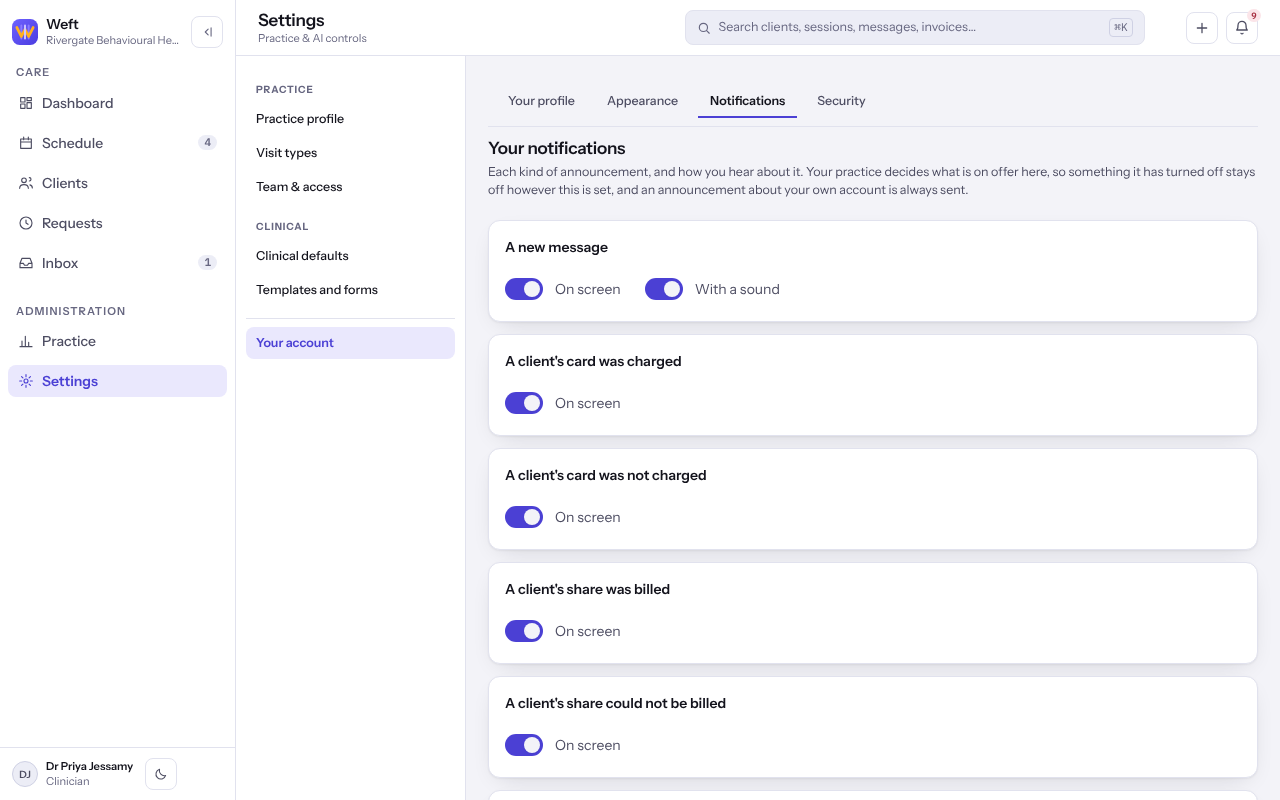
Task: Open Templates and forms settings
Action: [350, 290]
